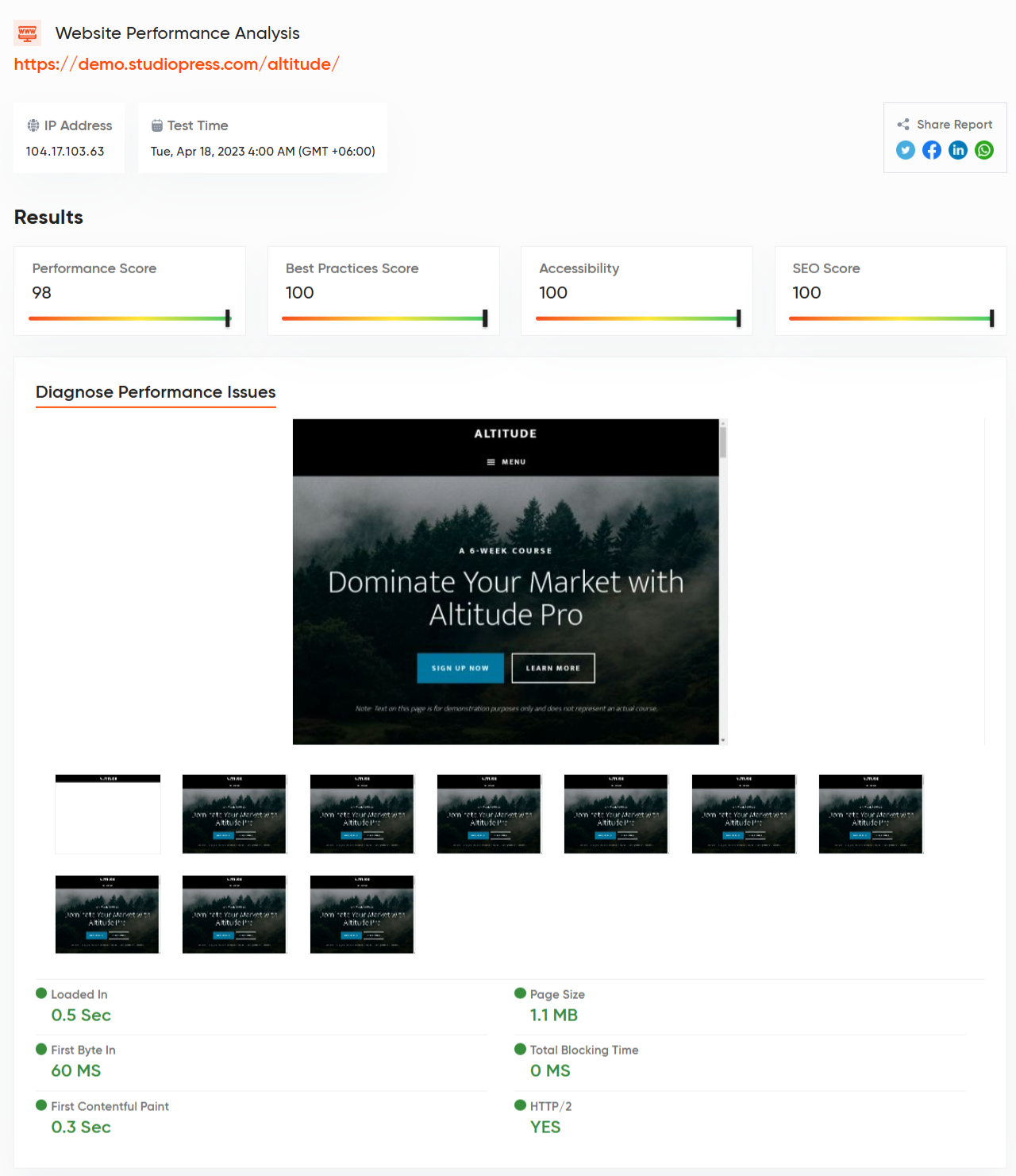Select the last thumbnail in first filmstrip row

click(x=871, y=814)
